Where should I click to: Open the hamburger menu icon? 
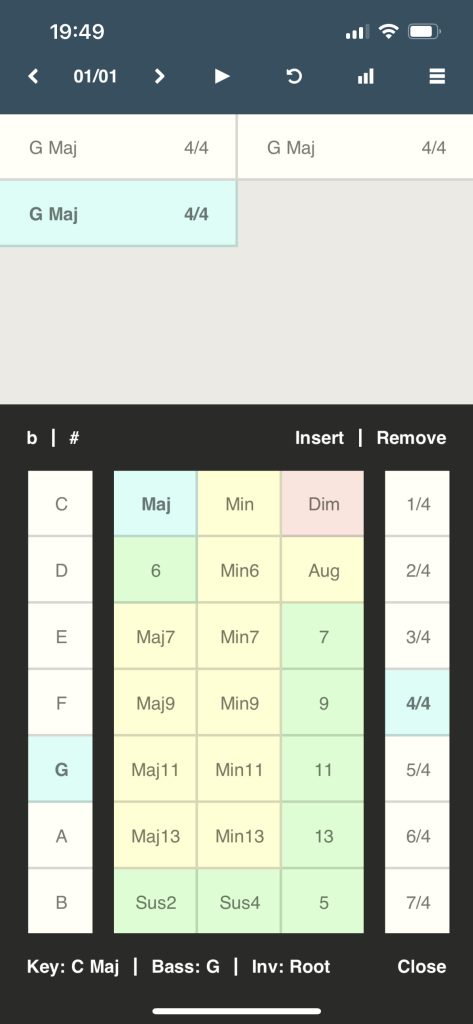coord(437,76)
